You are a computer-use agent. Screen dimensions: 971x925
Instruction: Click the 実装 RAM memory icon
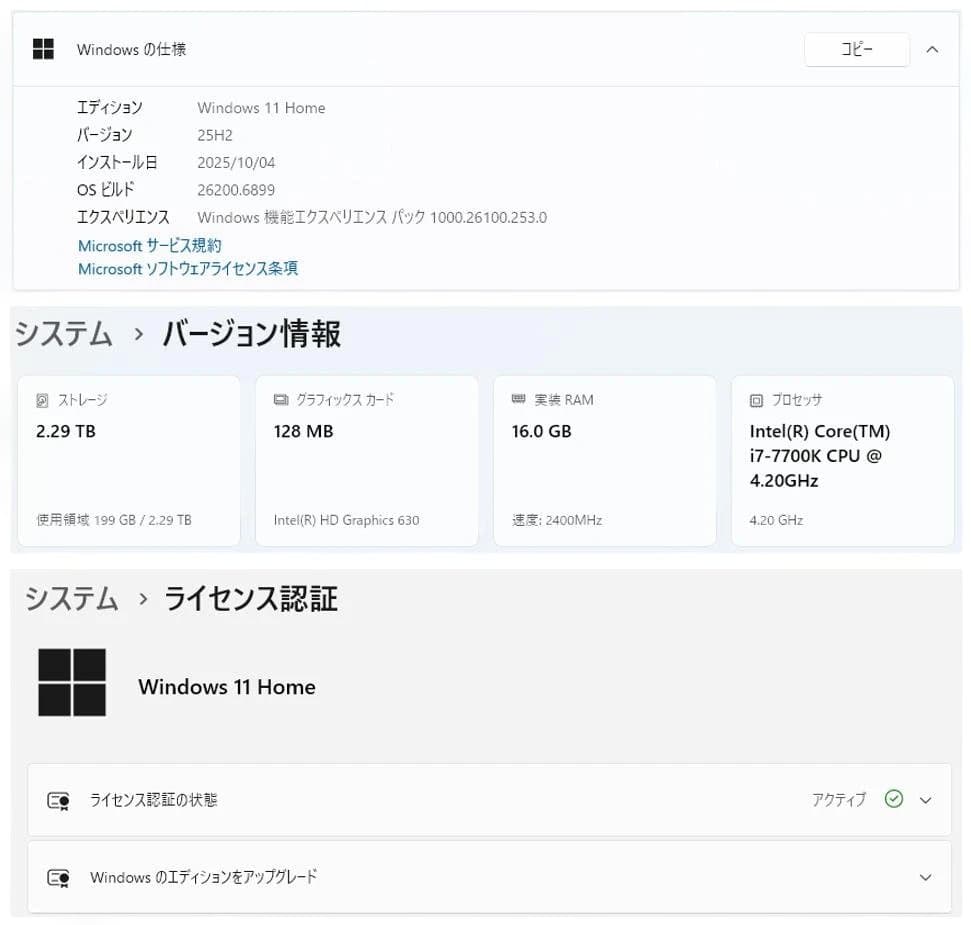tap(518, 400)
